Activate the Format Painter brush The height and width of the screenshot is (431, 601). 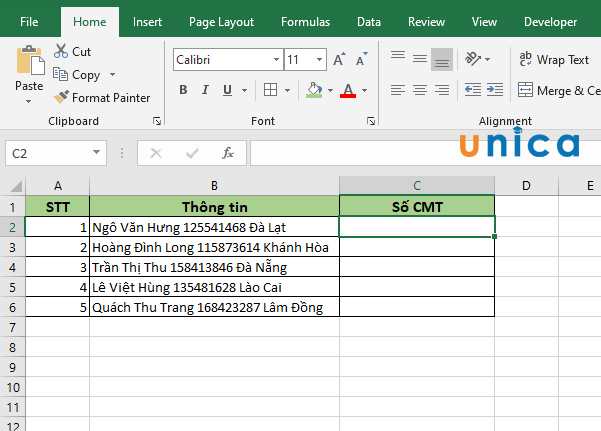61,97
